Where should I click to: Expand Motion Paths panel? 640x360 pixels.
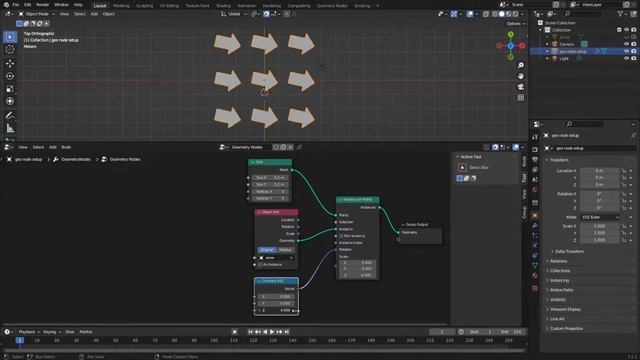pos(562,290)
